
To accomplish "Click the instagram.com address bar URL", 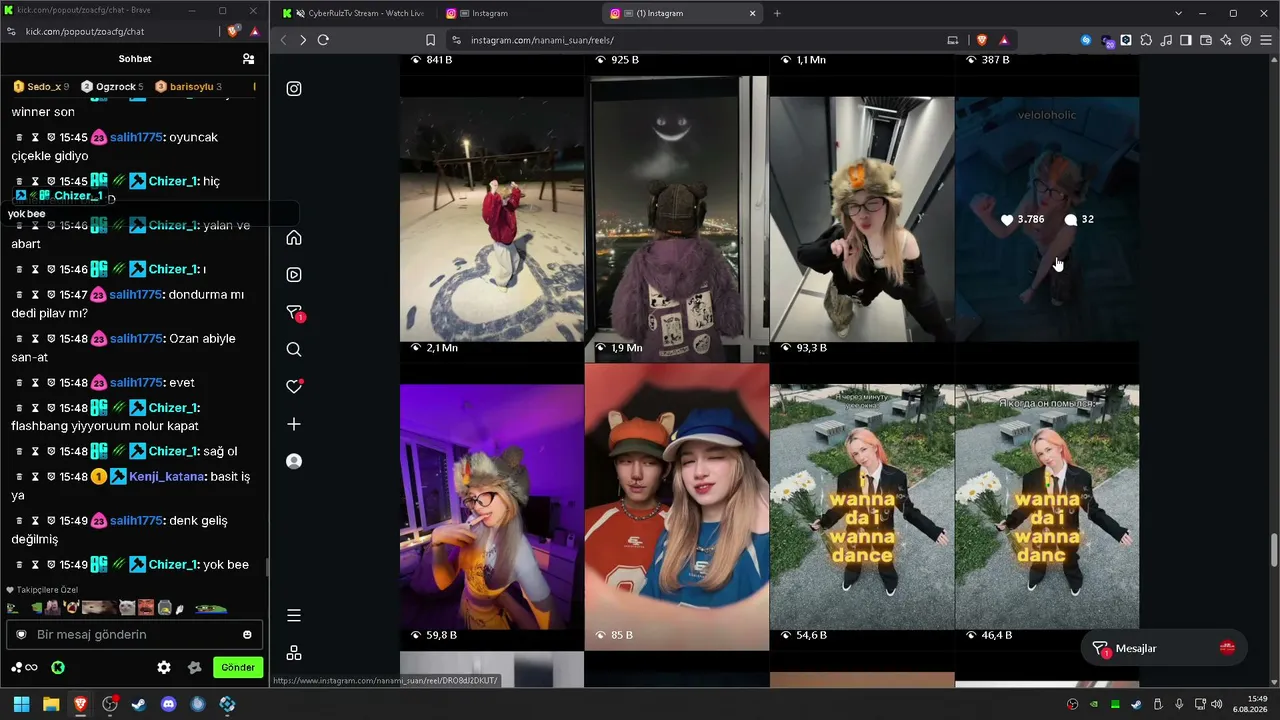I will [x=542, y=40].
